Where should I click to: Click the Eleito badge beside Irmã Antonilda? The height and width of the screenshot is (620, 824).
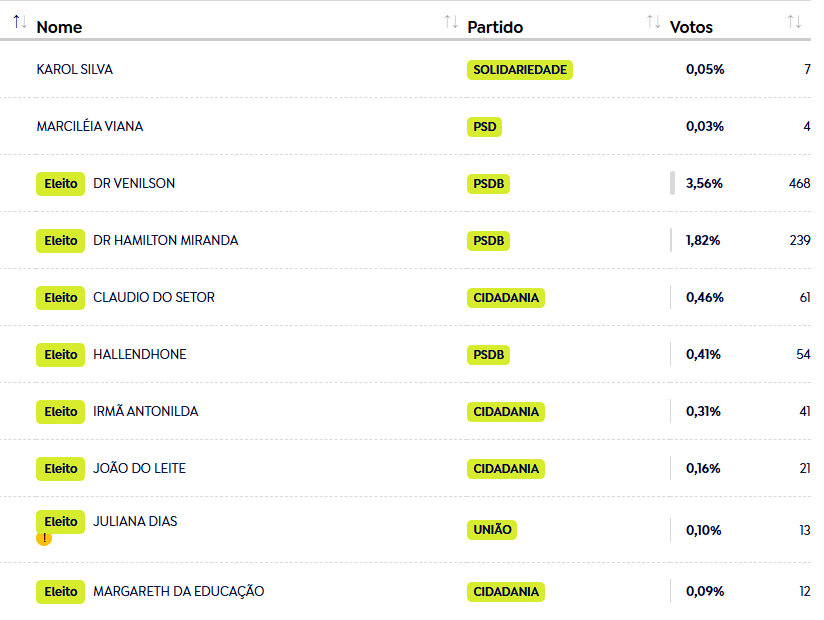pos(60,412)
